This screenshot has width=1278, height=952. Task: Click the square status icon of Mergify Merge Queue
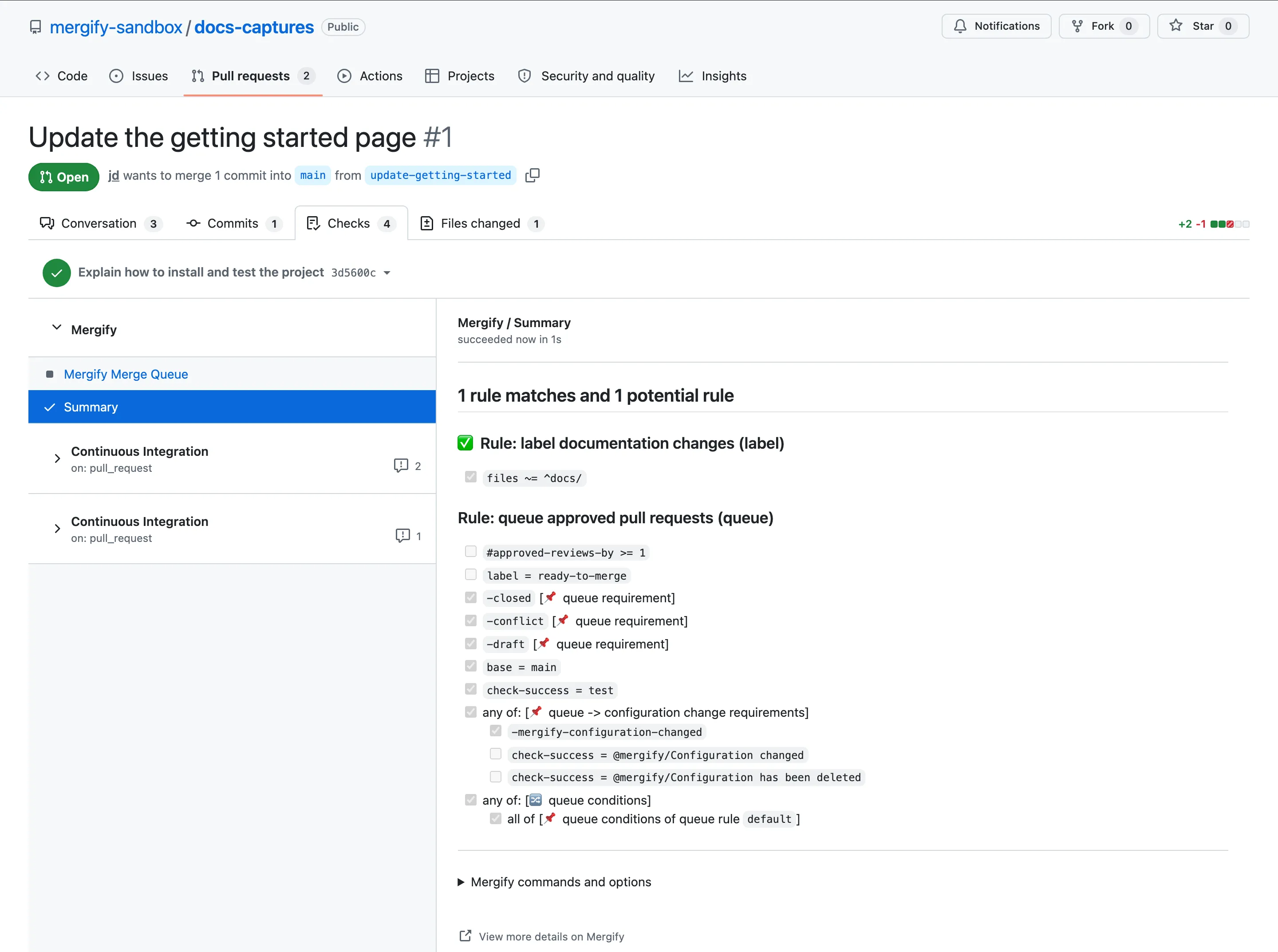click(x=50, y=374)
